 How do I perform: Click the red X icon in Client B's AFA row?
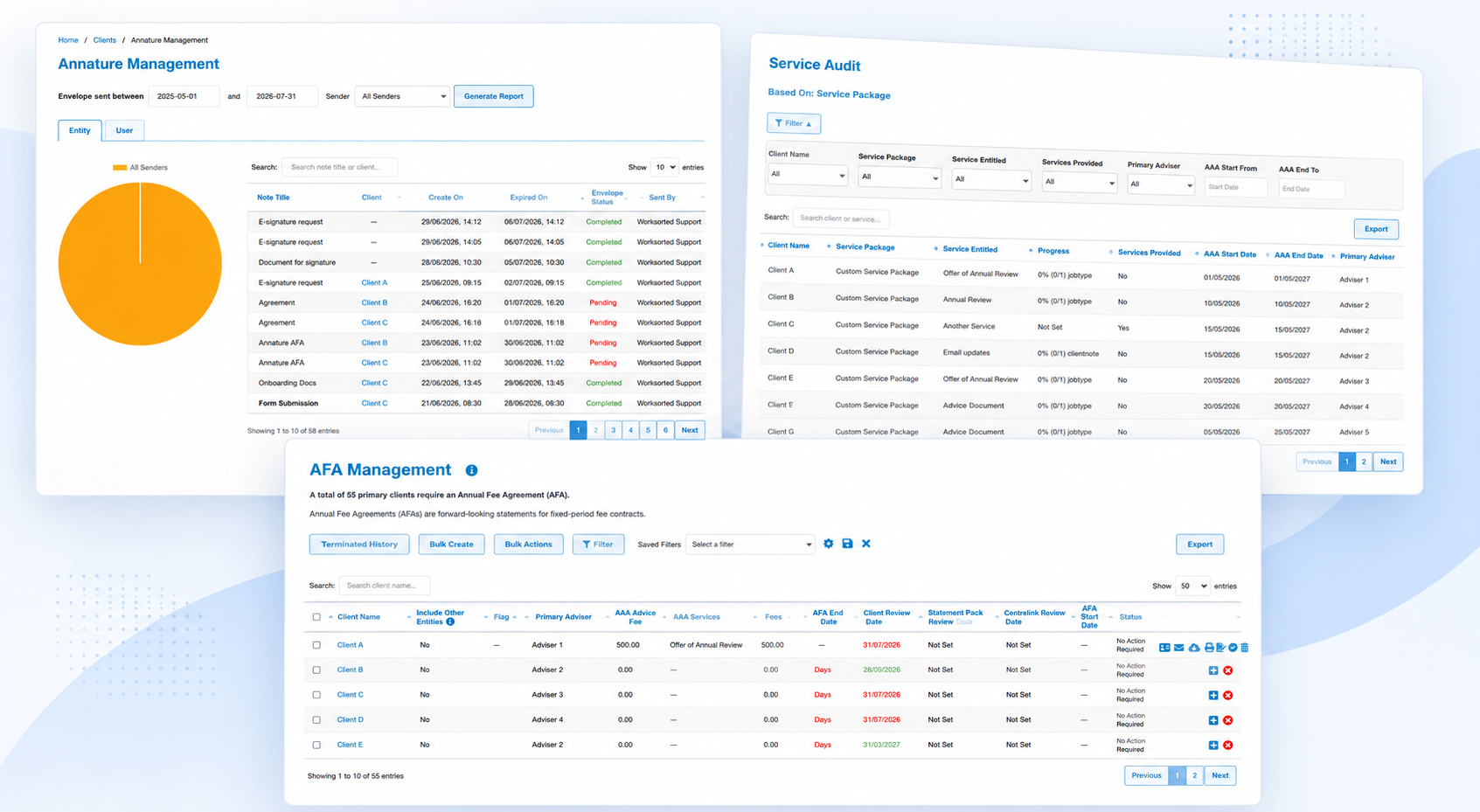pos(1228,670)
